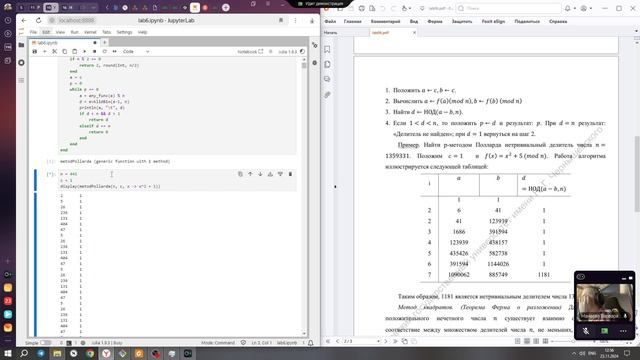Open Windows taskbar search

point(24,353)
